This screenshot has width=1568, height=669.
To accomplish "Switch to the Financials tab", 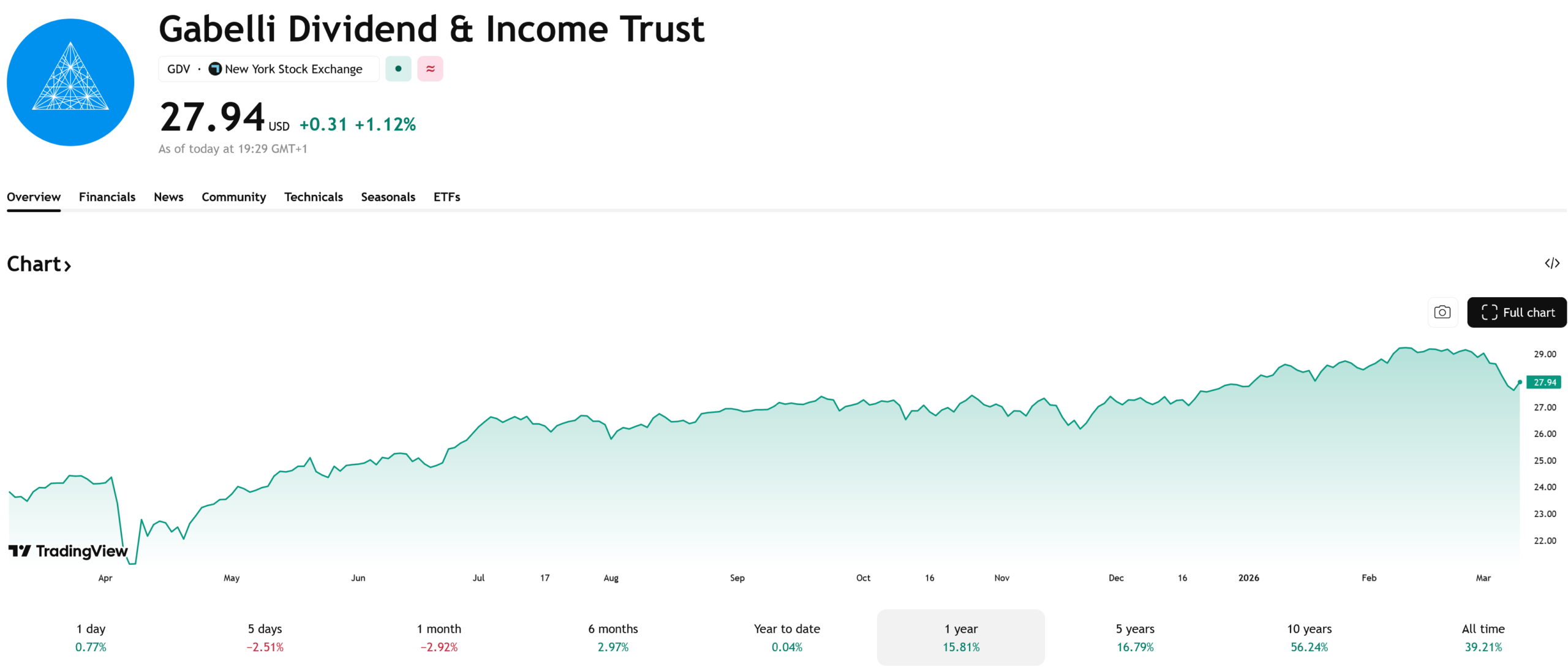I will 107,197.
